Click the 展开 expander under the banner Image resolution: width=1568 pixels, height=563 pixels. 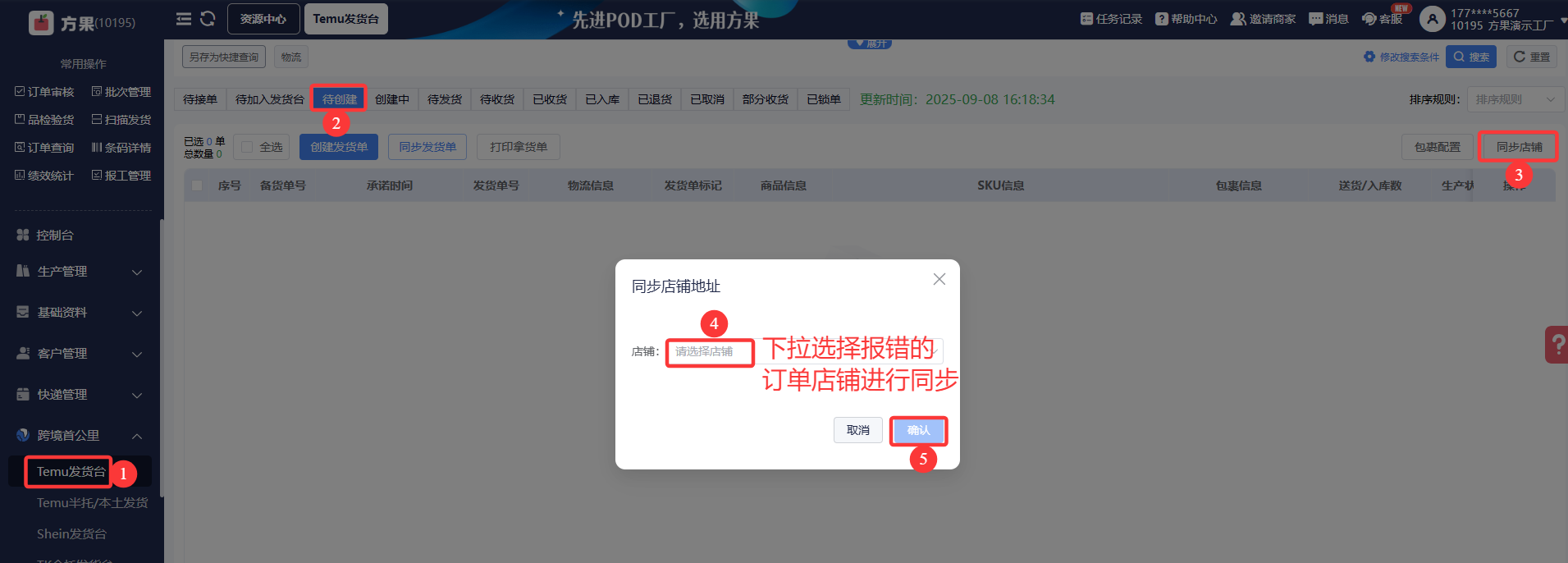click(x=870, y=43)
